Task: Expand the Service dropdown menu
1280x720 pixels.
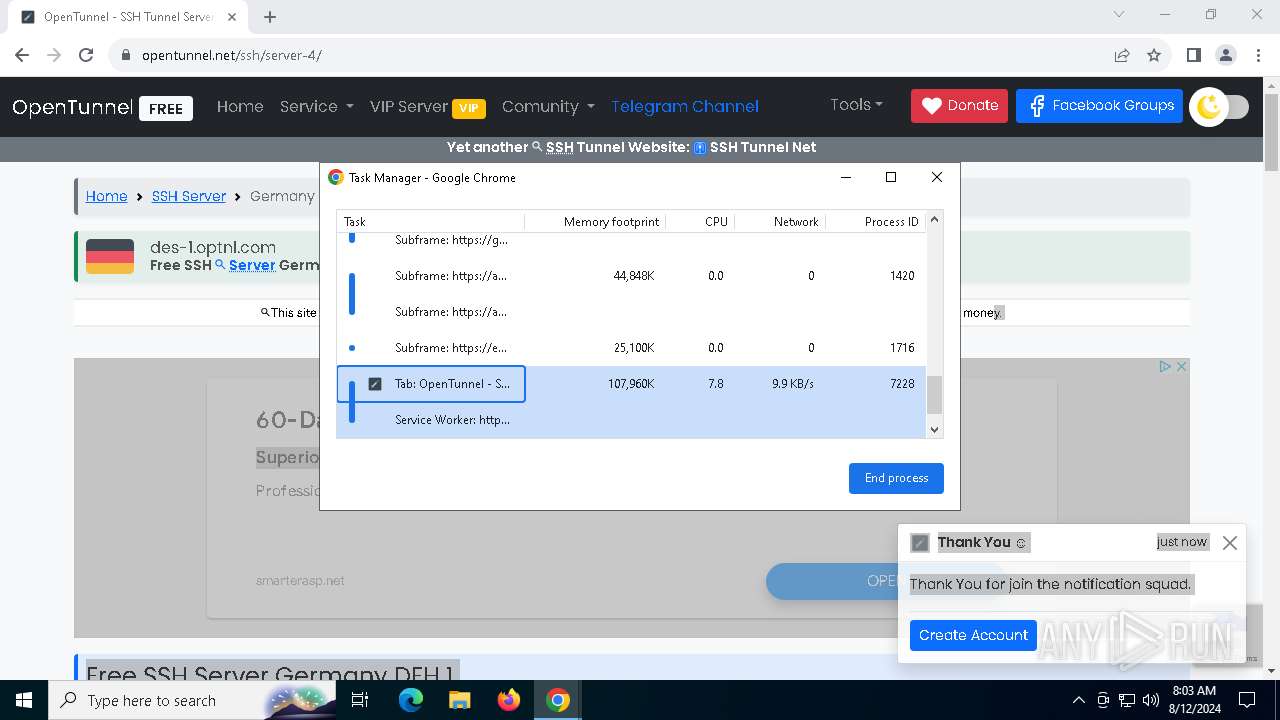Action: pos(316,106)
